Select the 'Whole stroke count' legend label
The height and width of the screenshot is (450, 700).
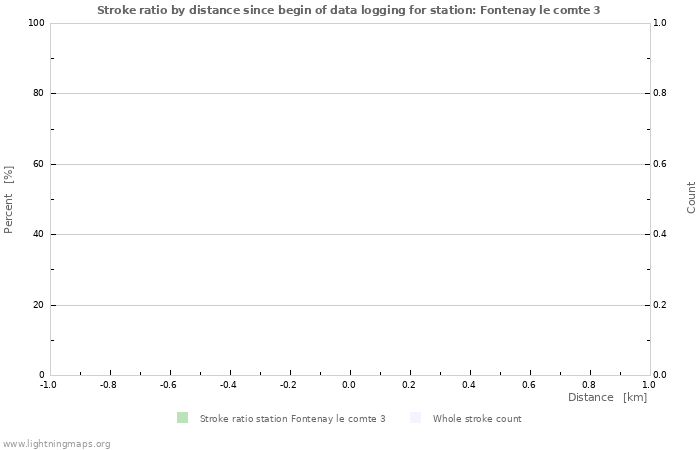tap(477, 419)
